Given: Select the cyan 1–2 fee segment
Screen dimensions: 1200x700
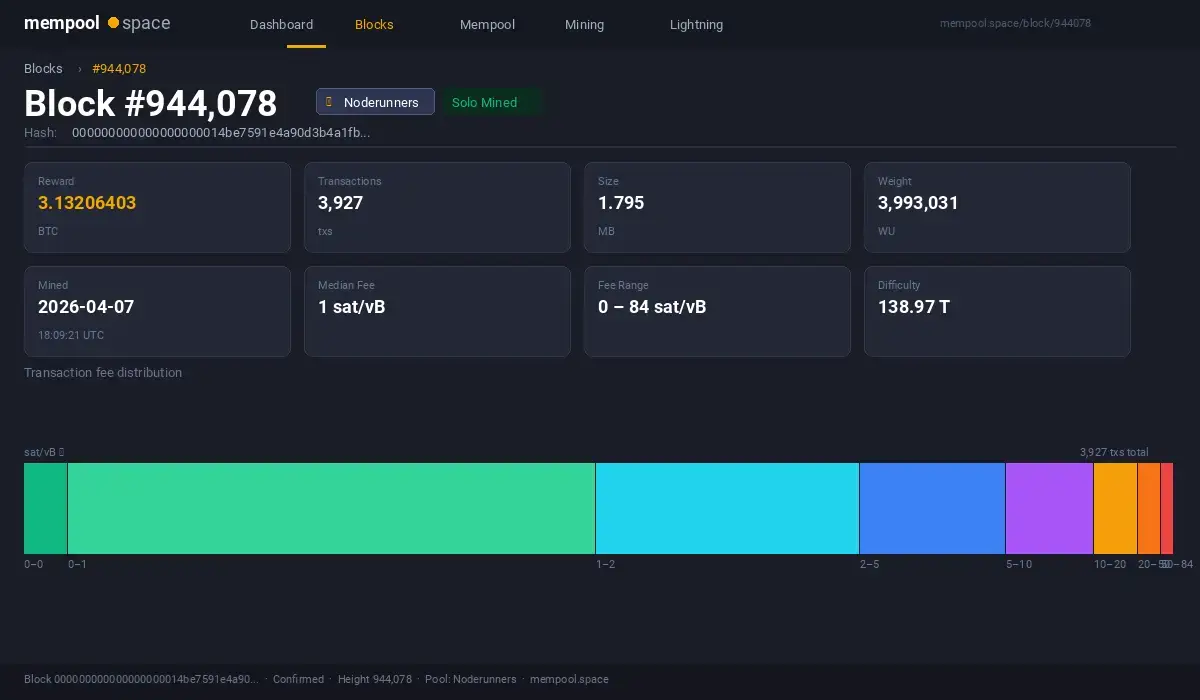Looking at the screenshot, I should [727, 508].
